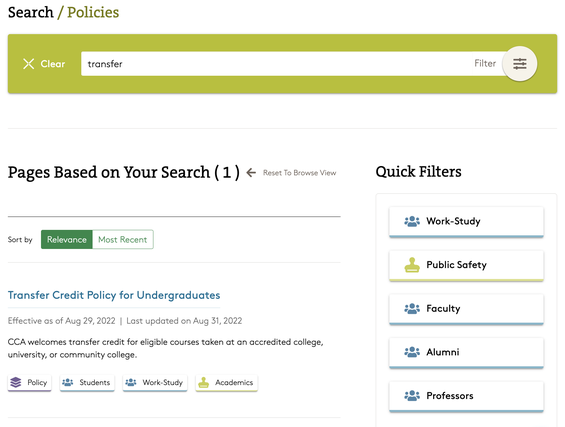
Task: Select the Students tag on the result
Action: (x=87, y=383)
